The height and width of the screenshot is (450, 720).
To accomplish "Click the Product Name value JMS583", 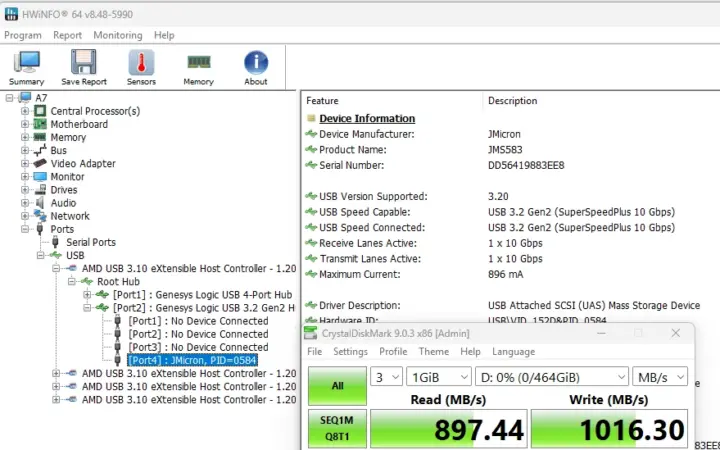I will (x=505, y=150).
